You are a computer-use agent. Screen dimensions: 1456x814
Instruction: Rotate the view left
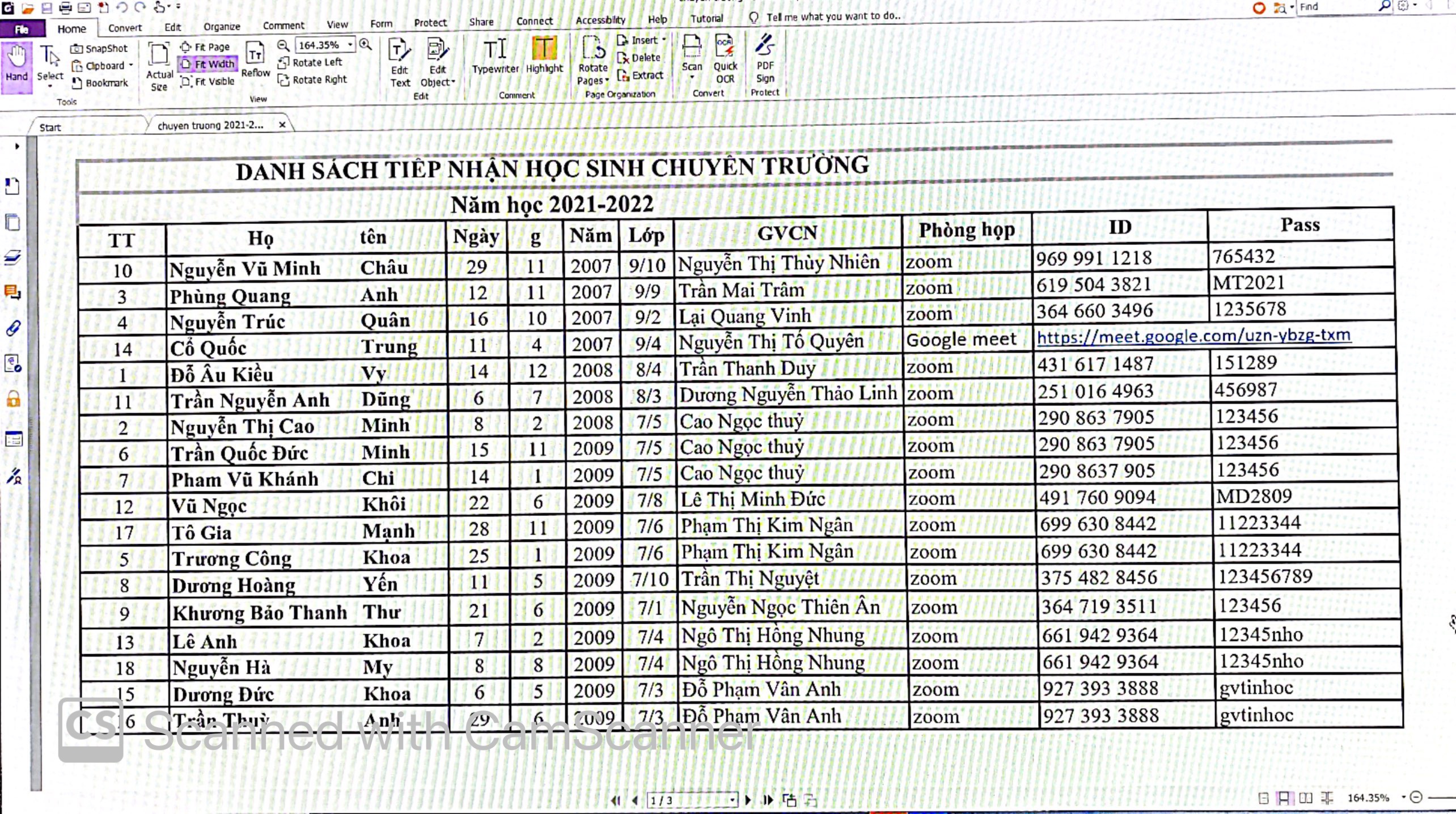tap(311, 62)
